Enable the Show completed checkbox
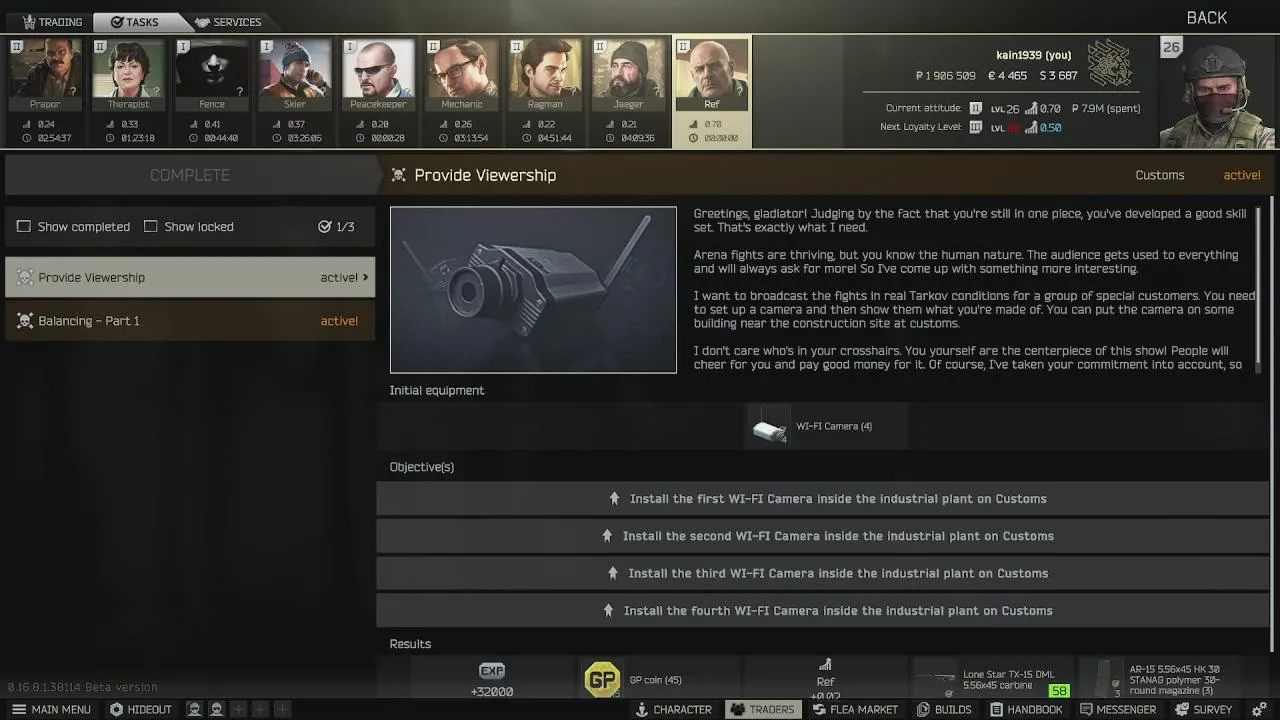The width and height of the screenshot is (1280, 720). (x=24, y=227)
